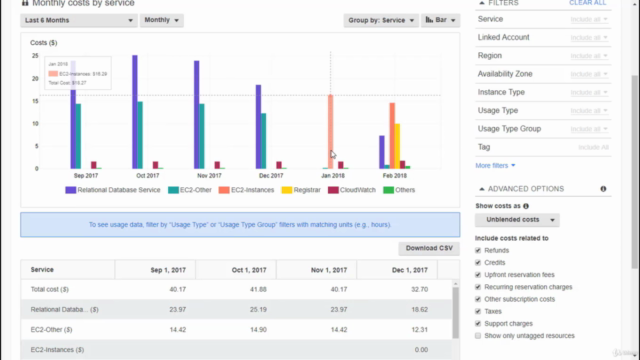Uncheck the Refunds checkbox
This screenshot has width=640, height=360.
(478, 250)
